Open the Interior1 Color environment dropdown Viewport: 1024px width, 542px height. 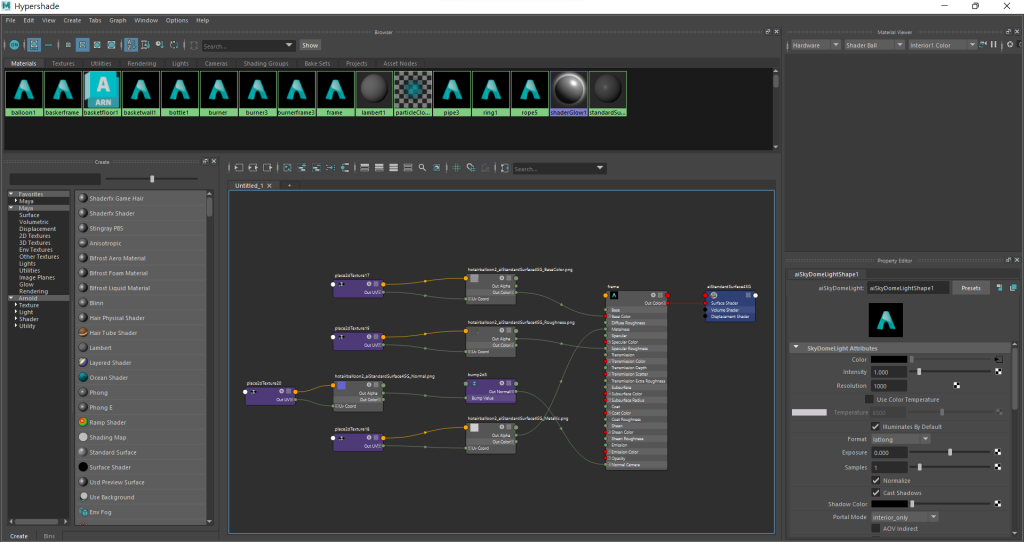tap(942, 45)
